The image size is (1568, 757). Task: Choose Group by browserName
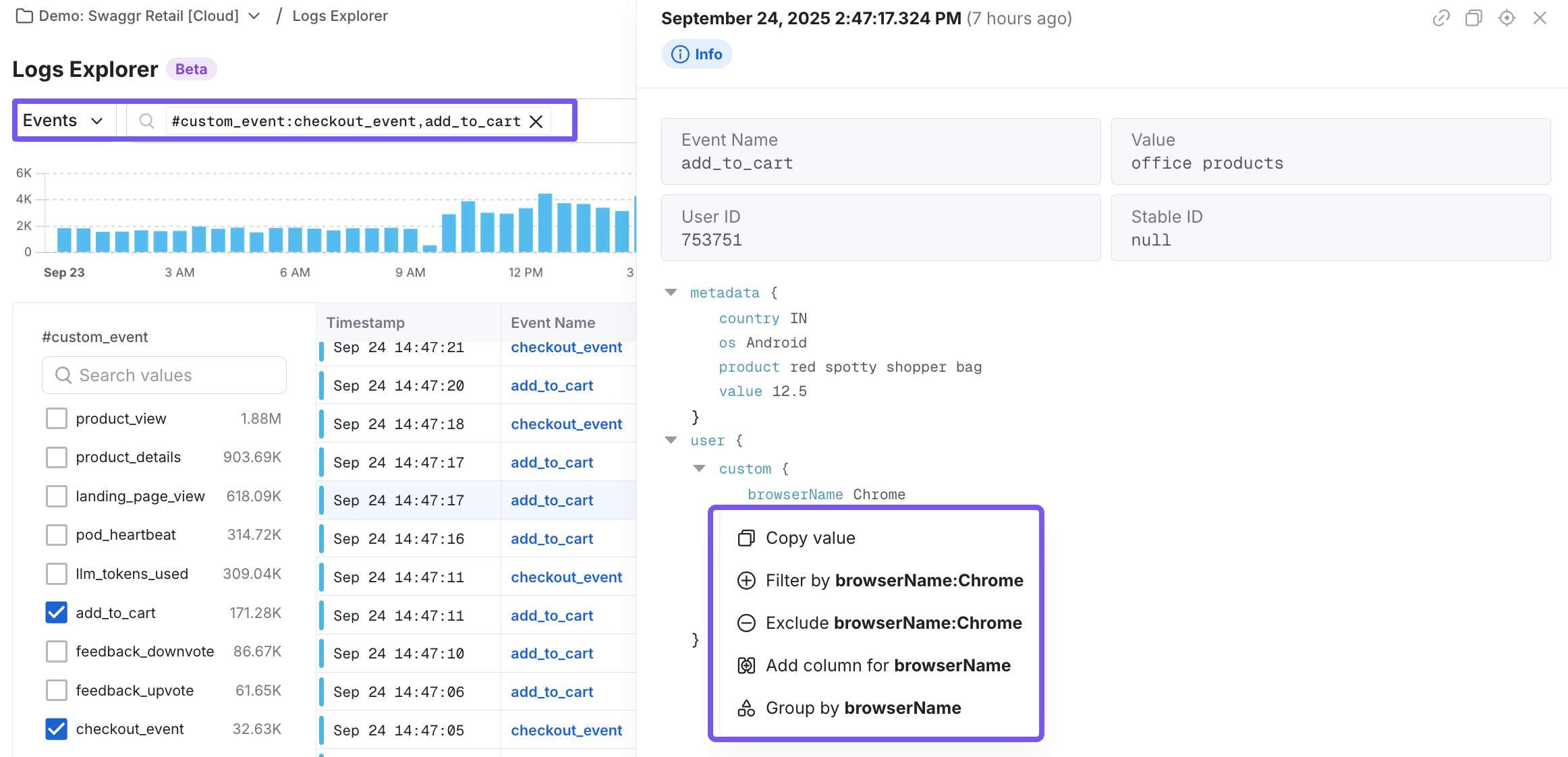coord(863,708)
